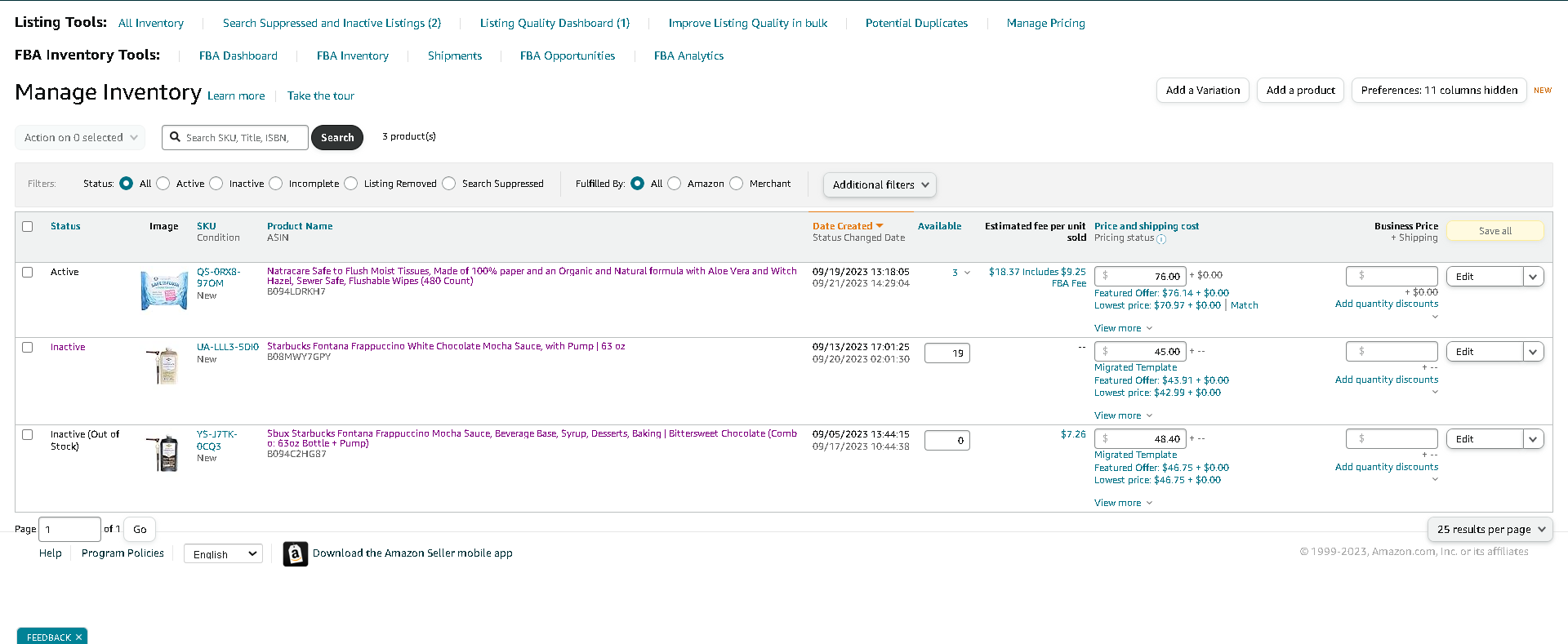Choose the Search Suppressed status filter
The image size is (1568, 644).
[x=449, y=184]
